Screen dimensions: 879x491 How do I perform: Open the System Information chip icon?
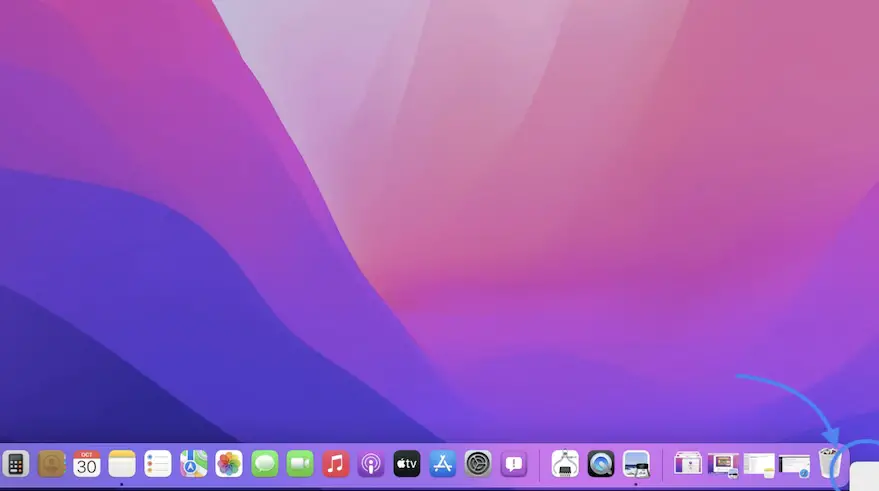coord(565,464)
